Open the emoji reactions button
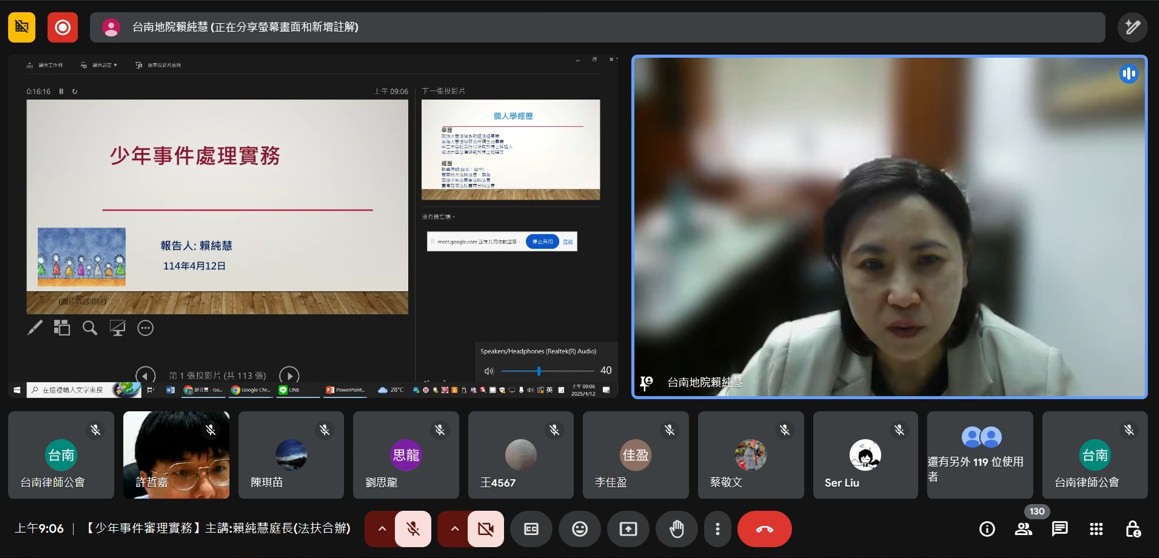Screen dimensions: 1159x558 point(580,529)
